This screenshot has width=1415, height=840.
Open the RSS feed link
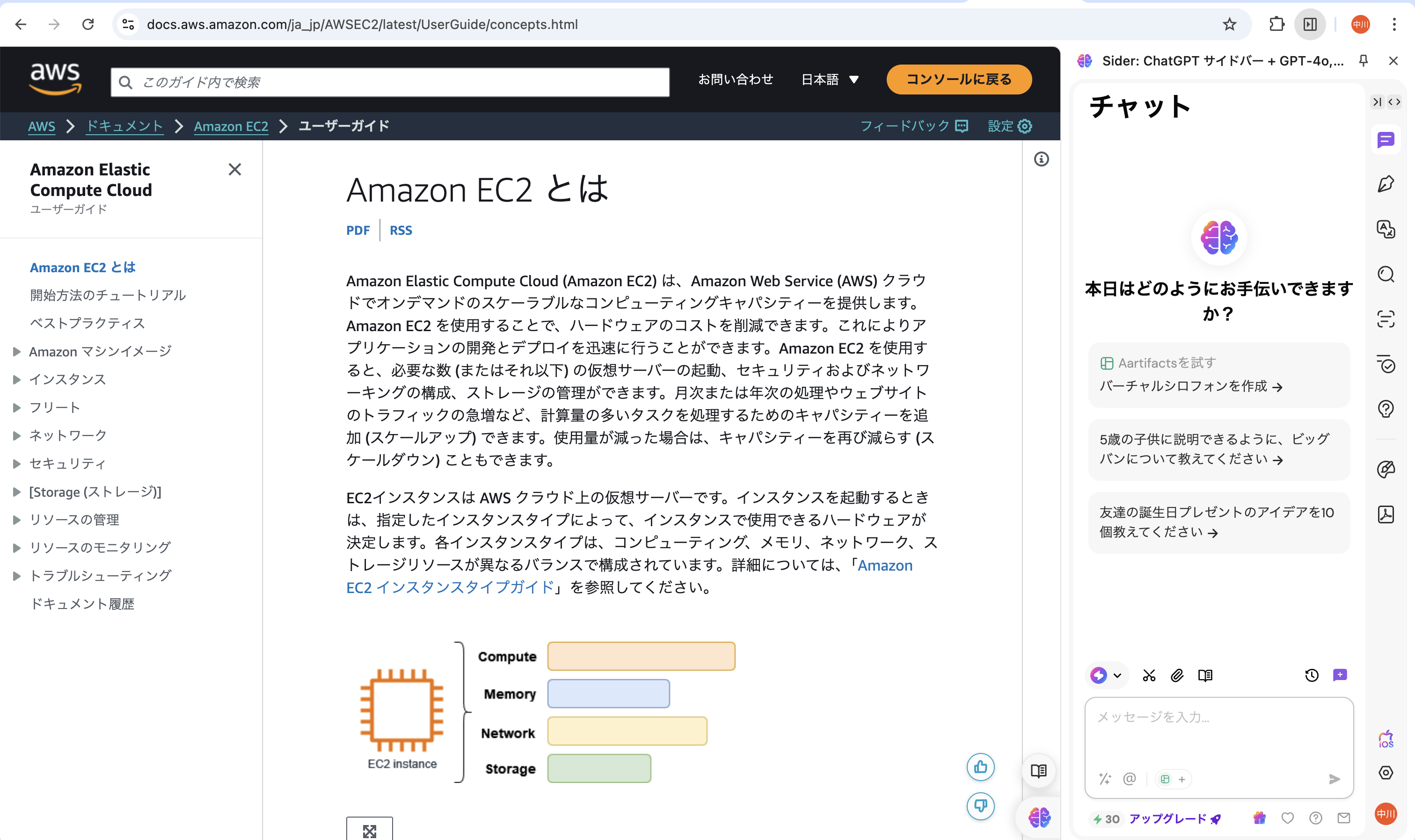[x=401, y=231]
